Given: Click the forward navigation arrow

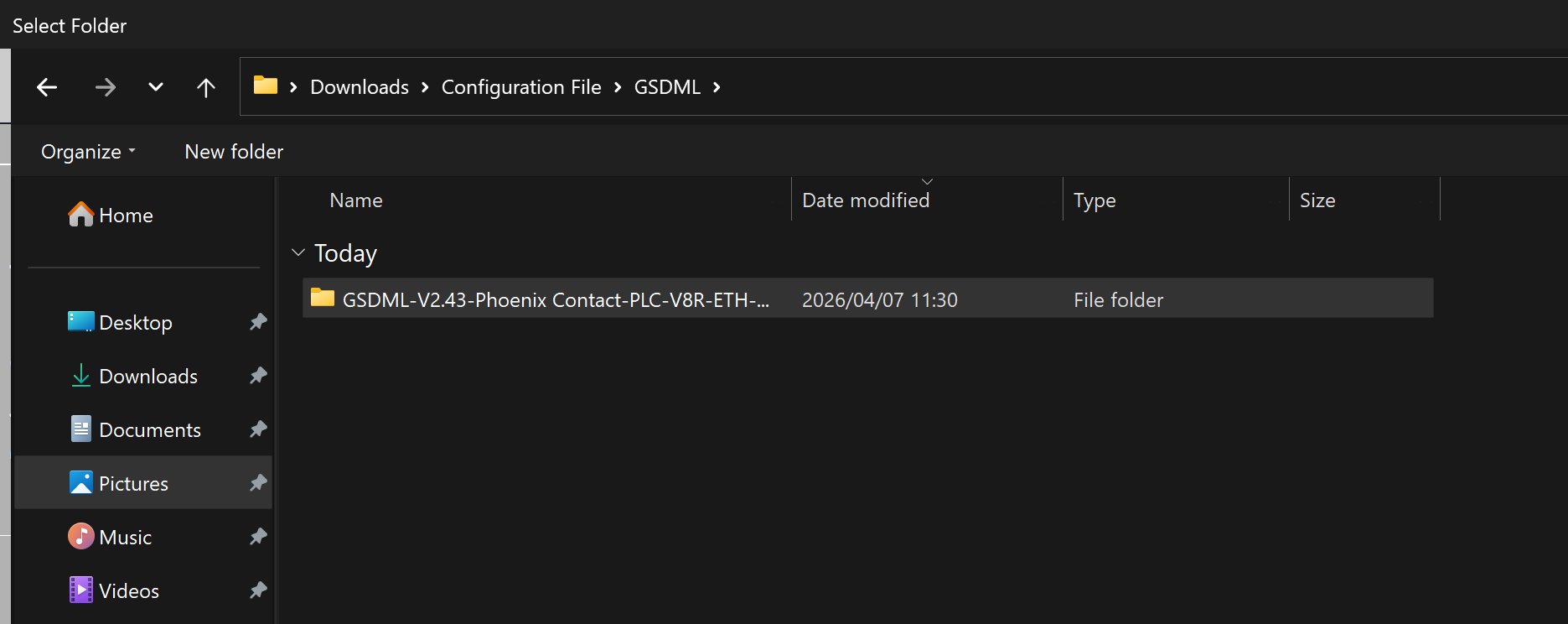Looking at the screenshot, I should (x=106, y=87).
